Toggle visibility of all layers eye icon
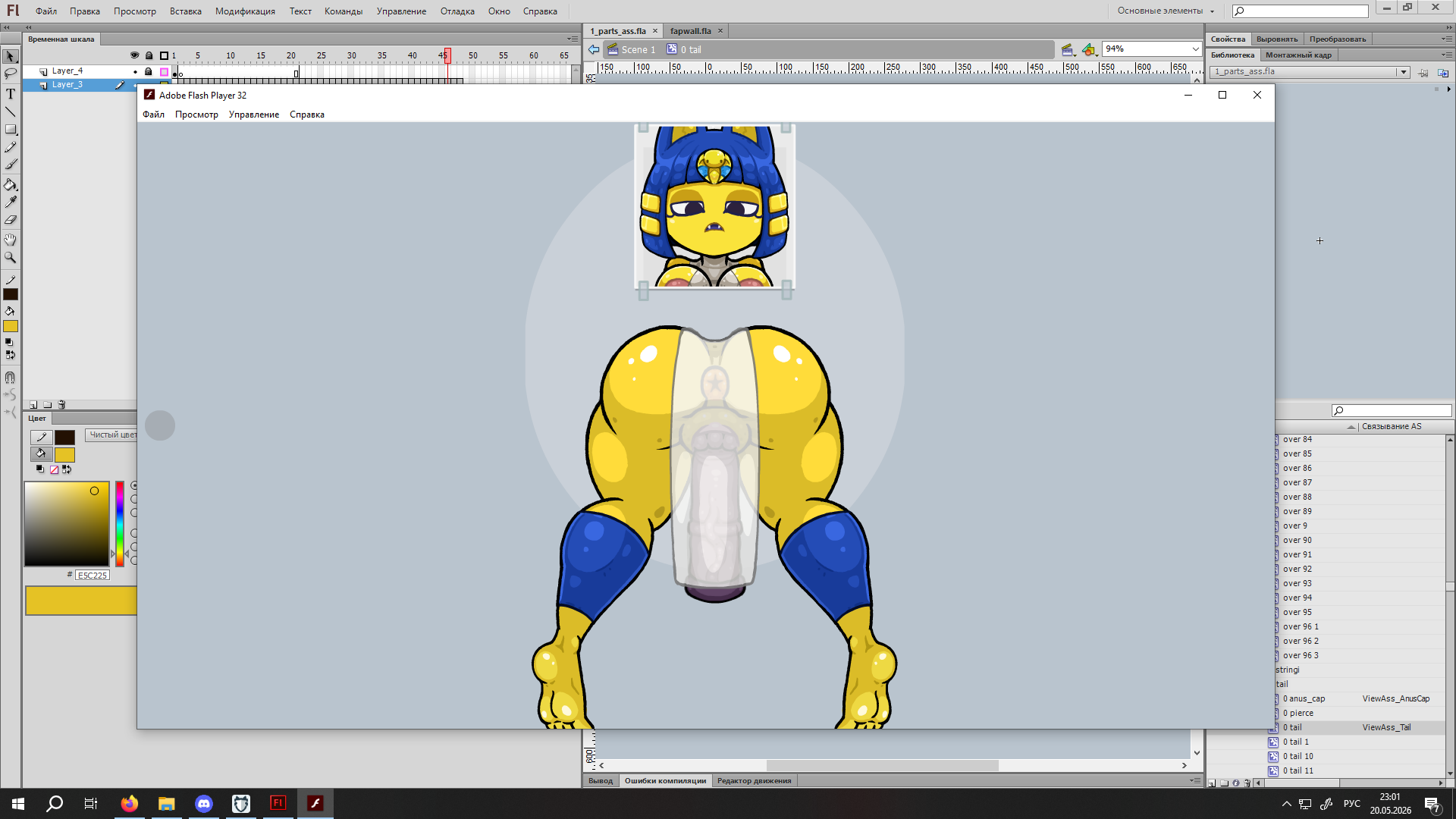Screen dimensions: 1456x819 coord(134,55)
